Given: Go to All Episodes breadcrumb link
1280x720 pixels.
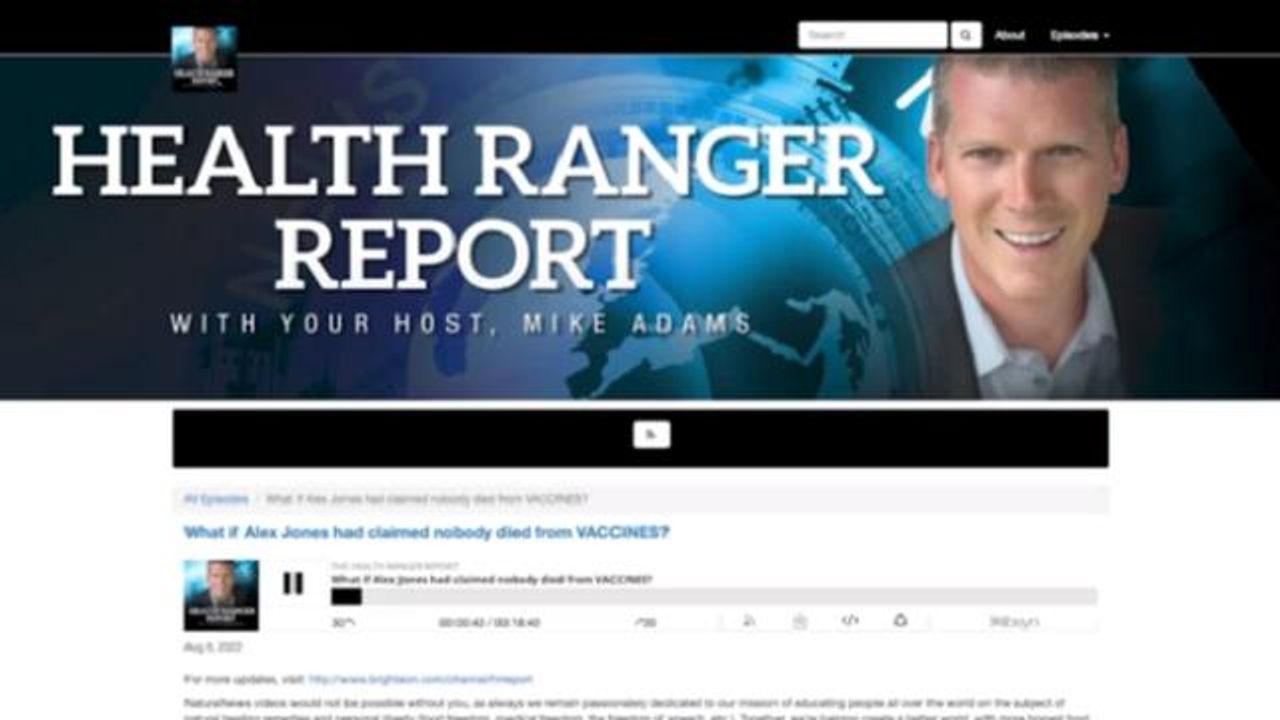Looking at the screenshot, I should click(215, 499).
